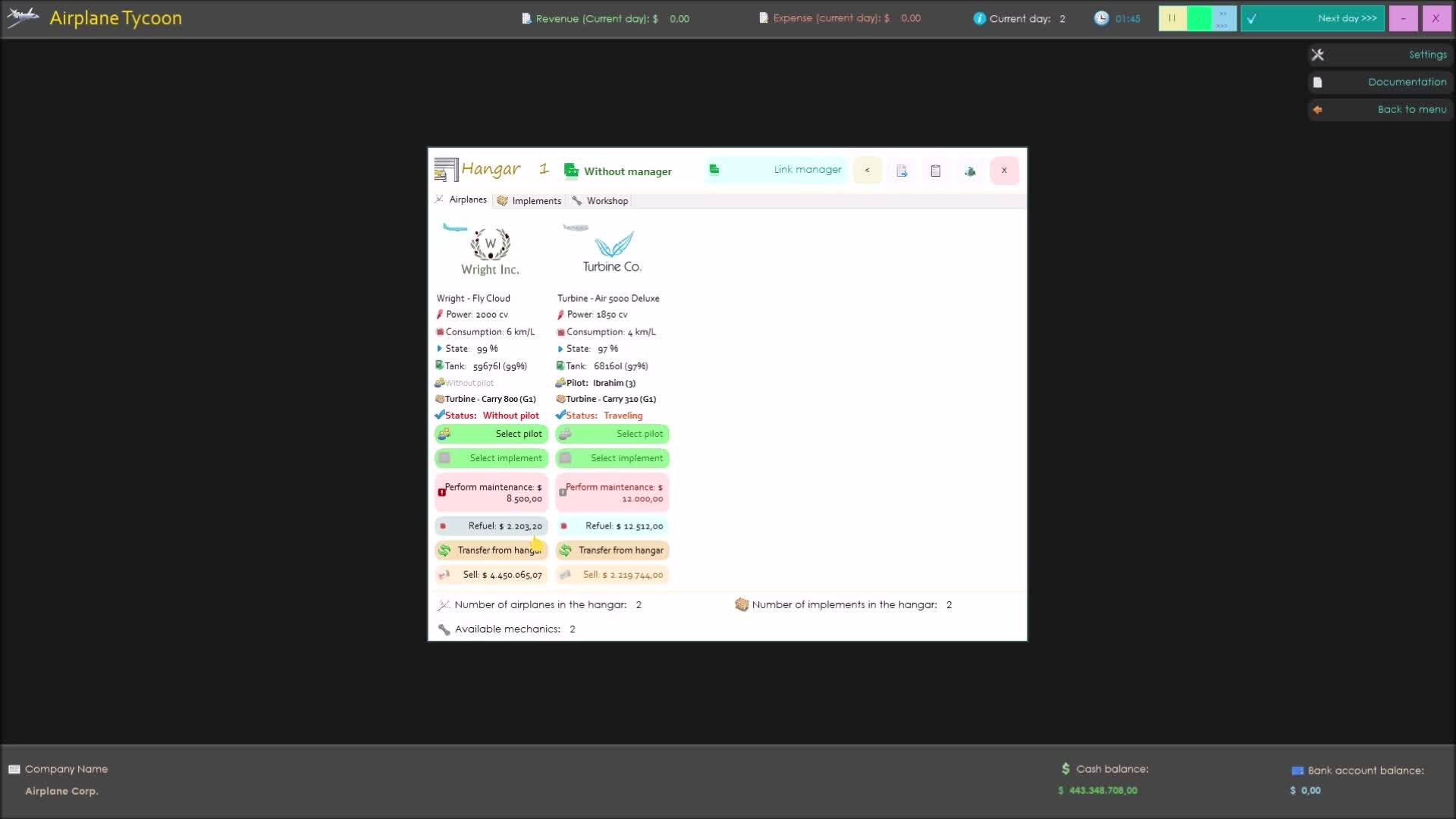Click the document export icon in hangar header
Screen dimensions: 1456x819
902,171
